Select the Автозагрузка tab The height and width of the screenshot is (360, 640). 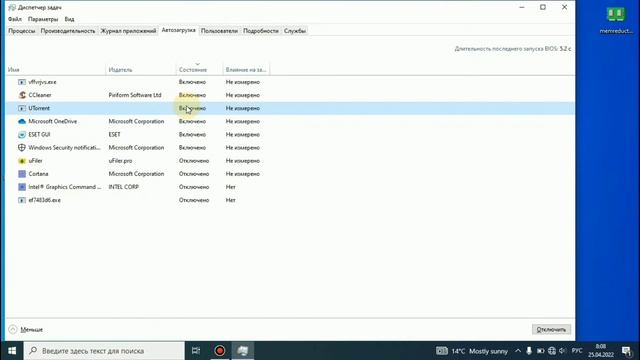(178, 30)
